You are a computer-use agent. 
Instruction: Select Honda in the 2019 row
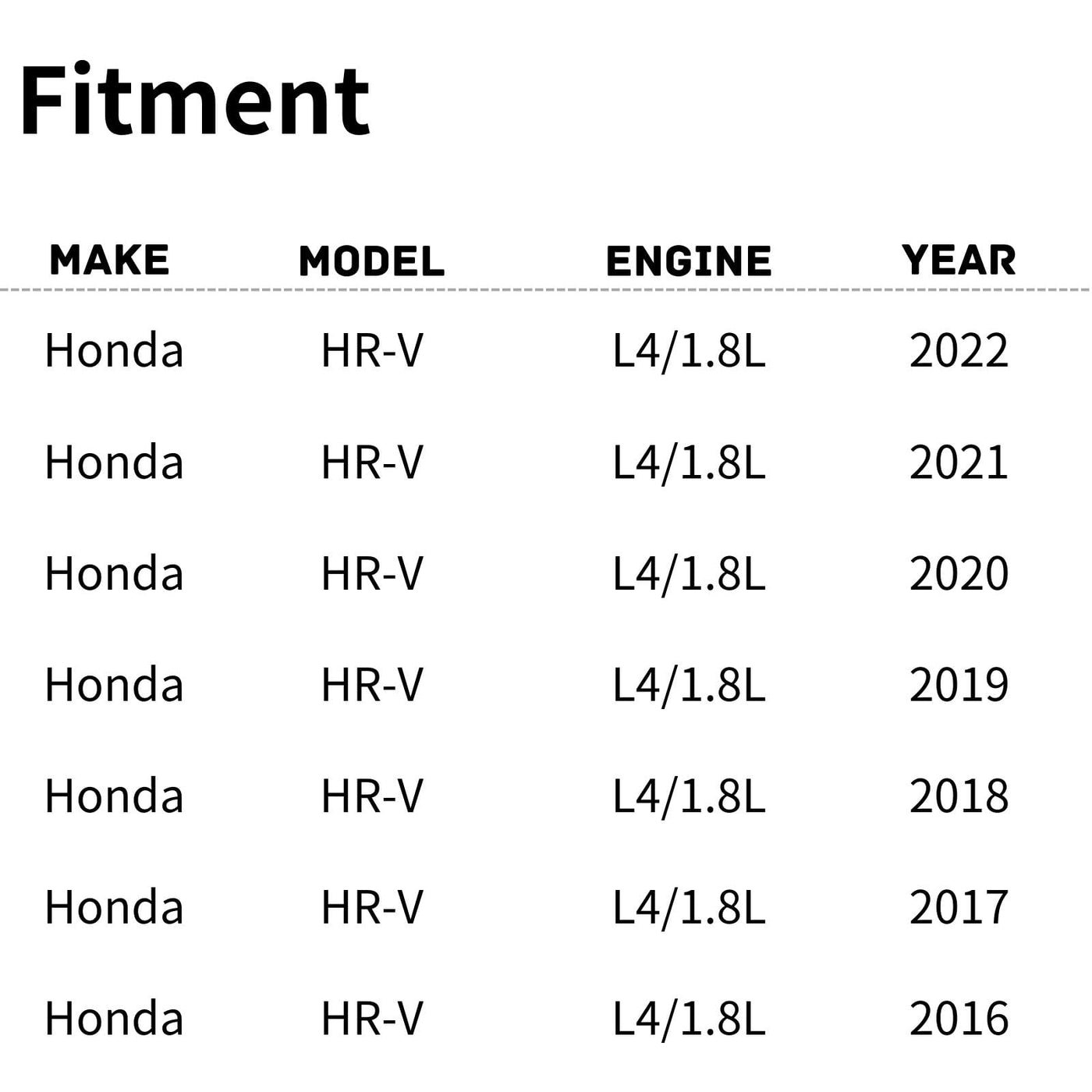pos(114,685)
